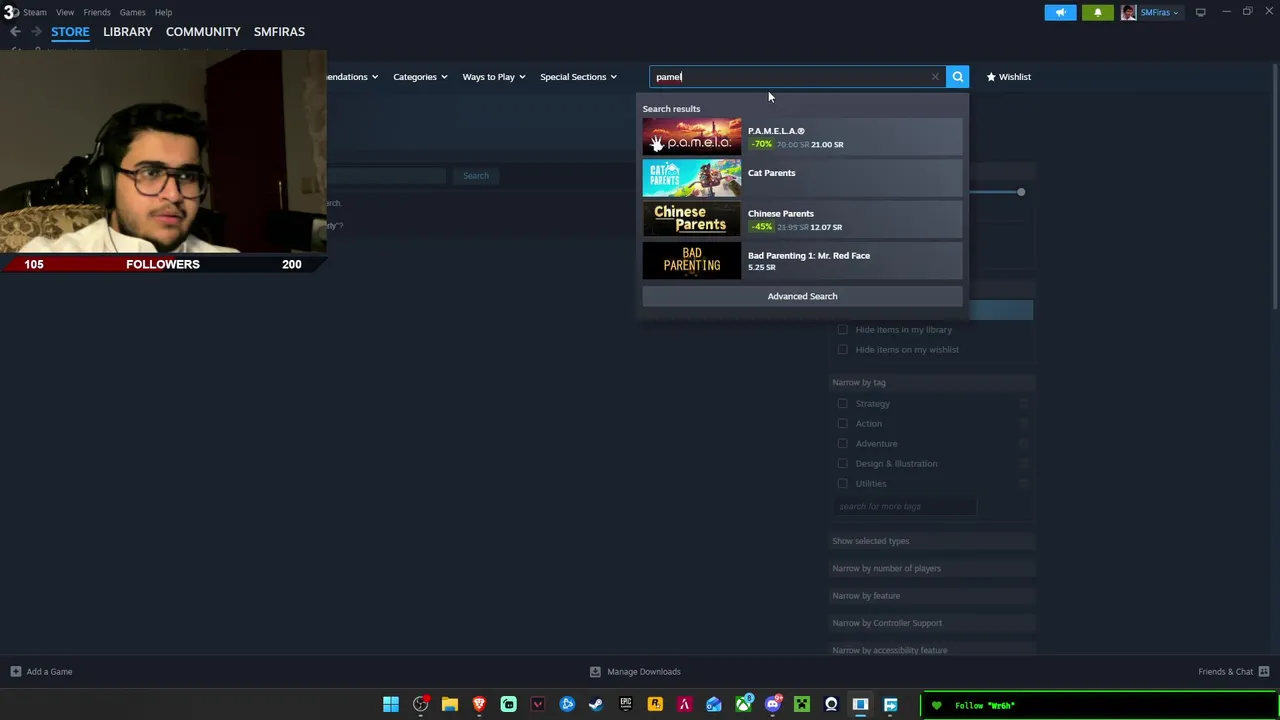The width and height of the screenshot is (1280, 720).
Task: Open the Steam menu
Action: tap(35, 12)
